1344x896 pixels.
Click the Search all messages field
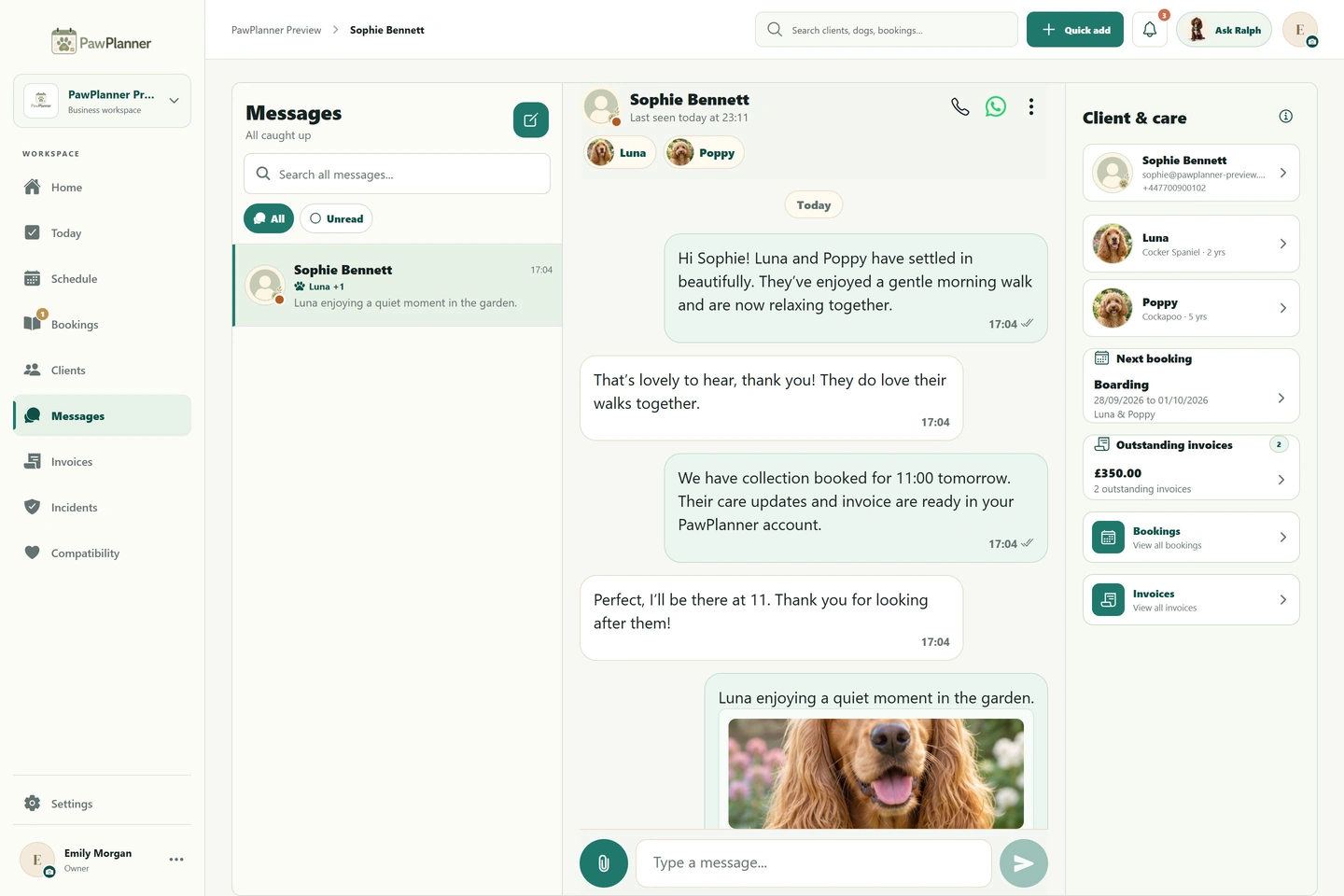(397, 174)
